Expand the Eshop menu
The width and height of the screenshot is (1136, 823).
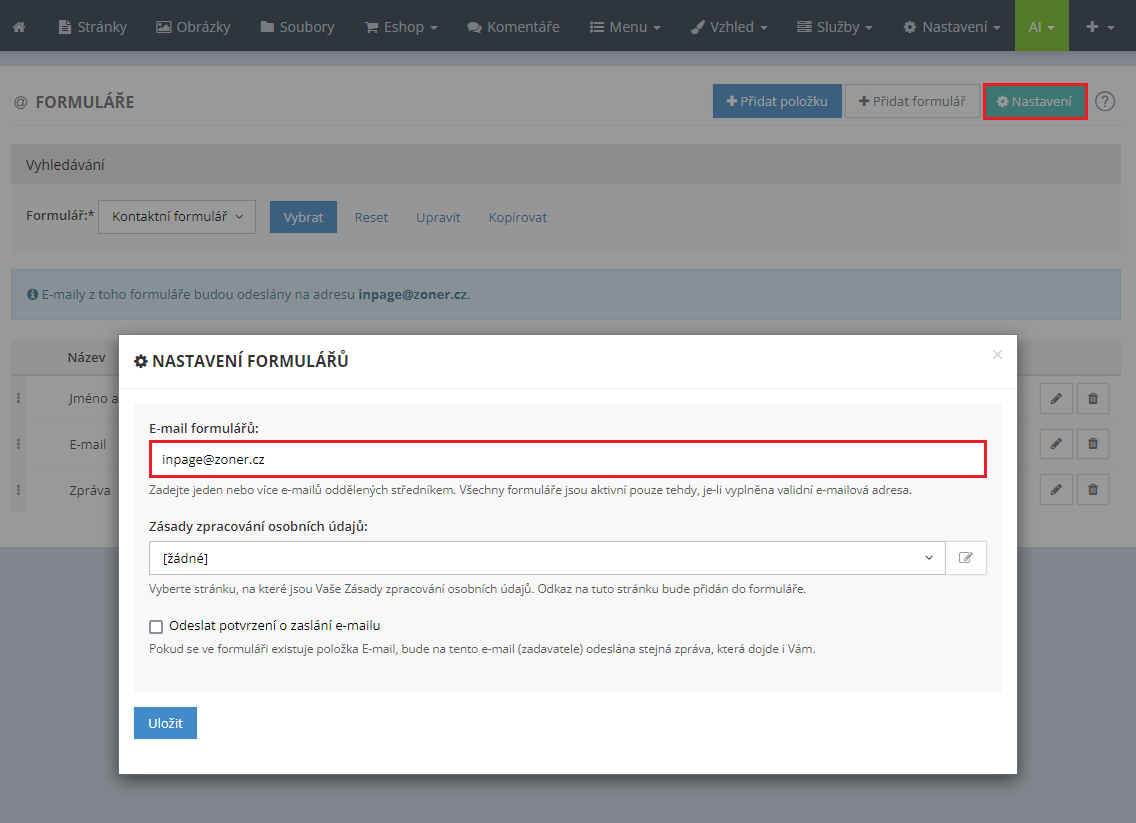coord(401,27)
